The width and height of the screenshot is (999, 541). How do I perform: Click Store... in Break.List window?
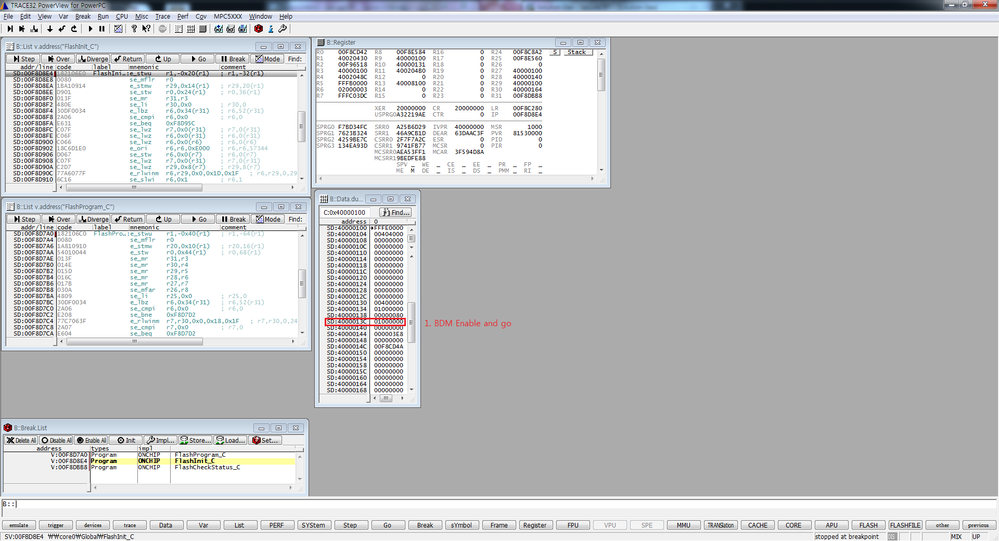[x=196, y=440]
